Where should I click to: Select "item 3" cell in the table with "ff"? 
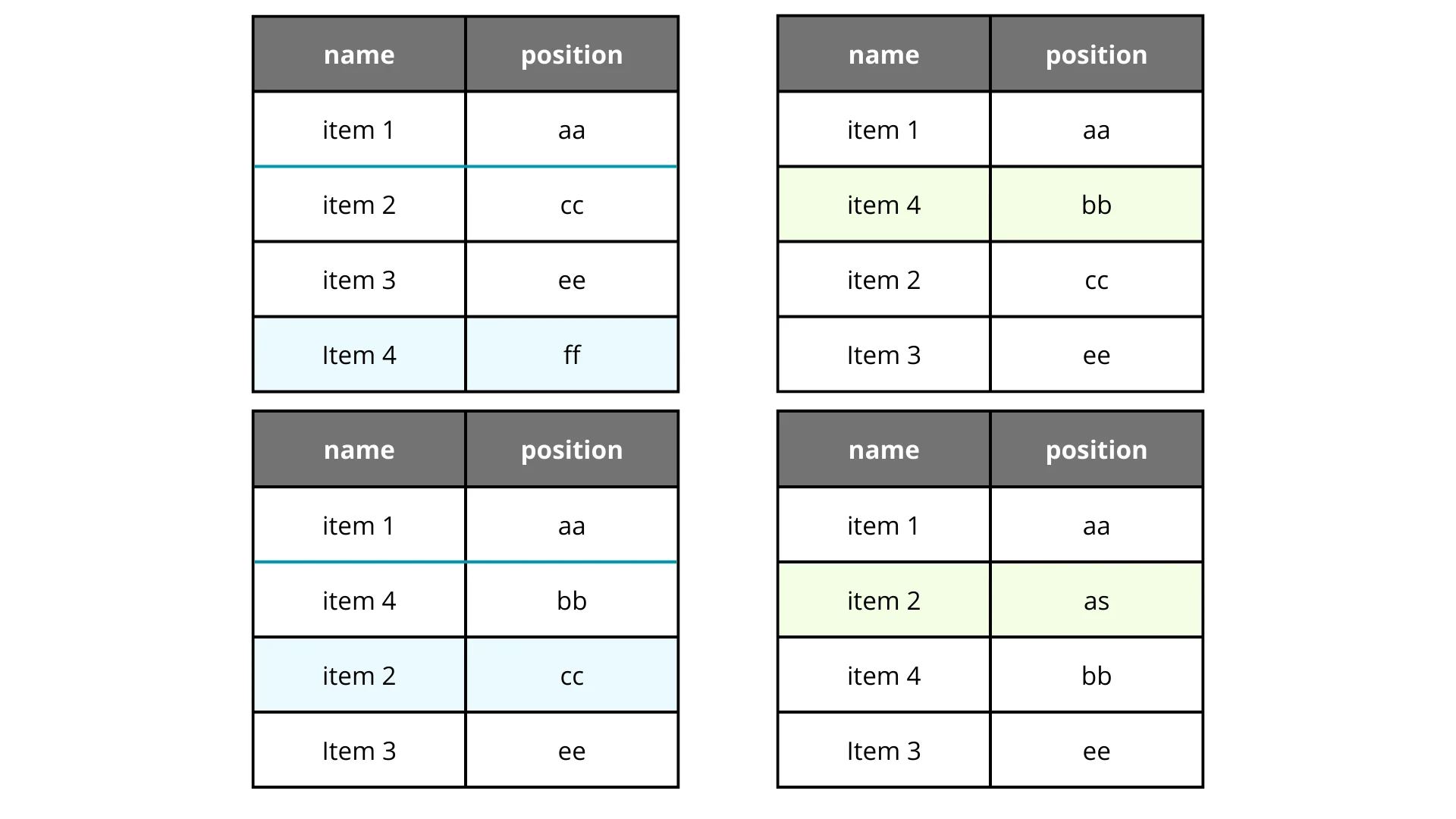[359, 280]
